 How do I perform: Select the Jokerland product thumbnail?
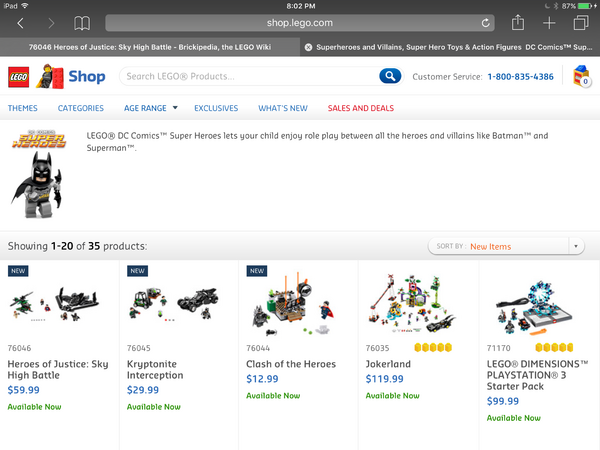[x=412, y=303]
